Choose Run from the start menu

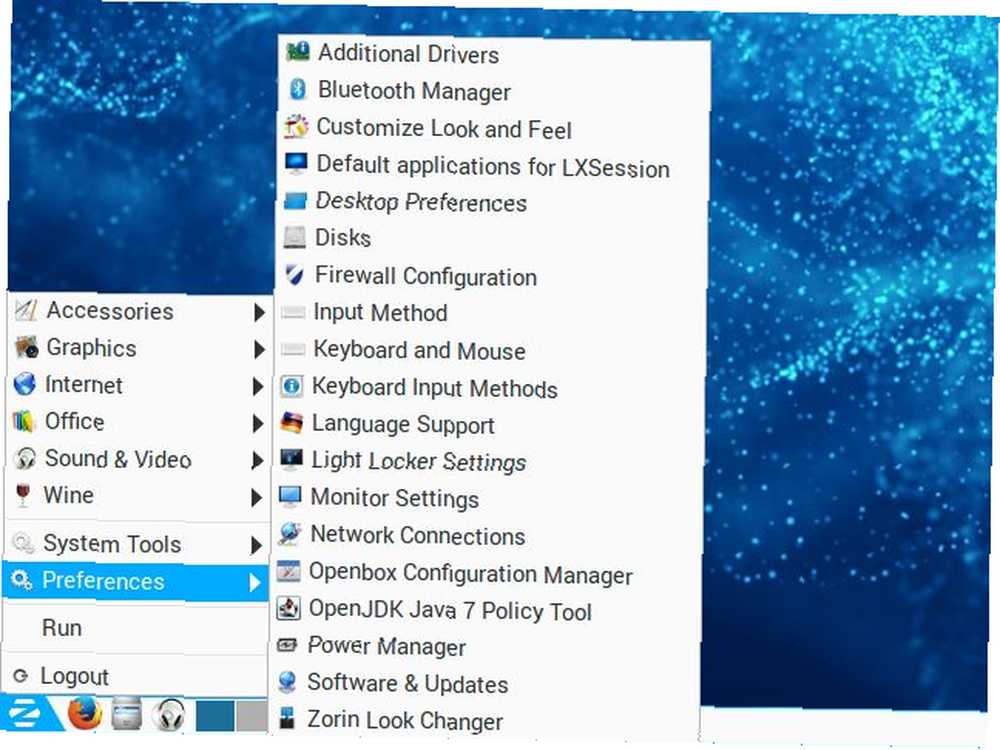tap(136, 628)
